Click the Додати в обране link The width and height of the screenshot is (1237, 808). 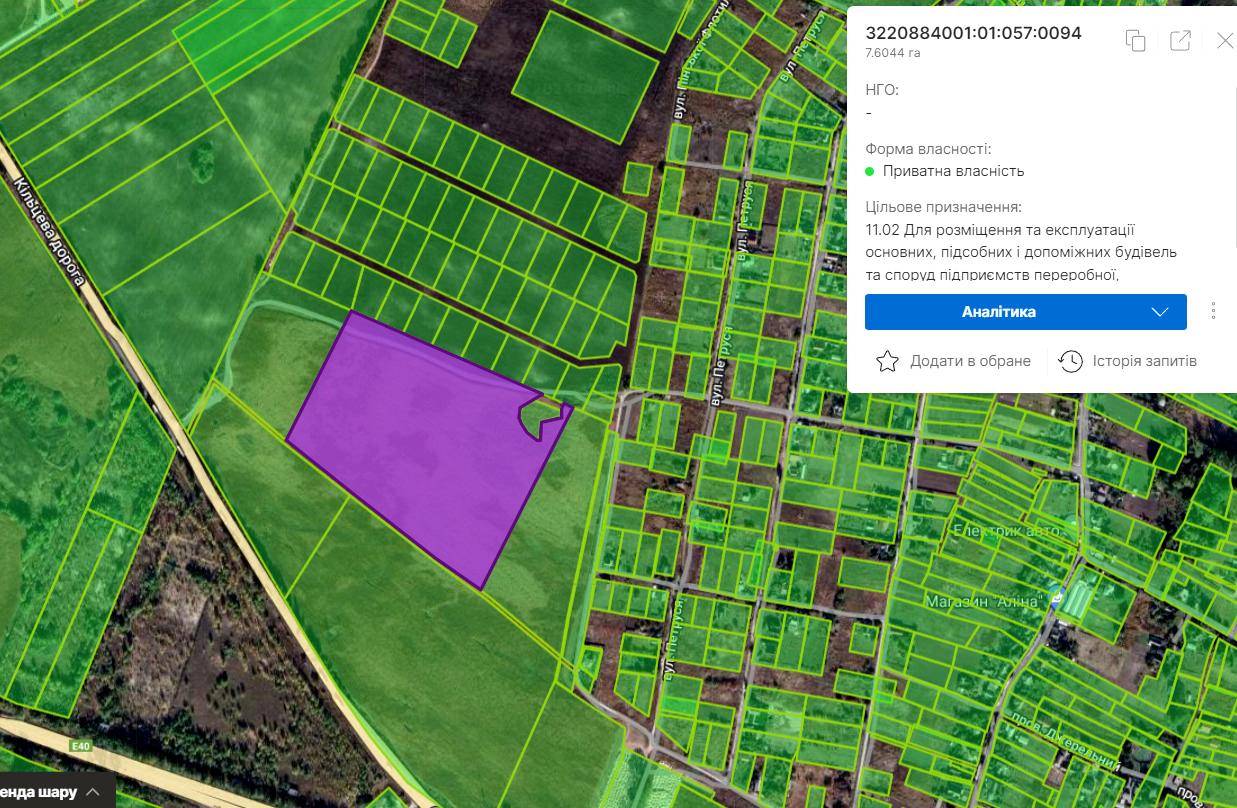click(969, 361)
